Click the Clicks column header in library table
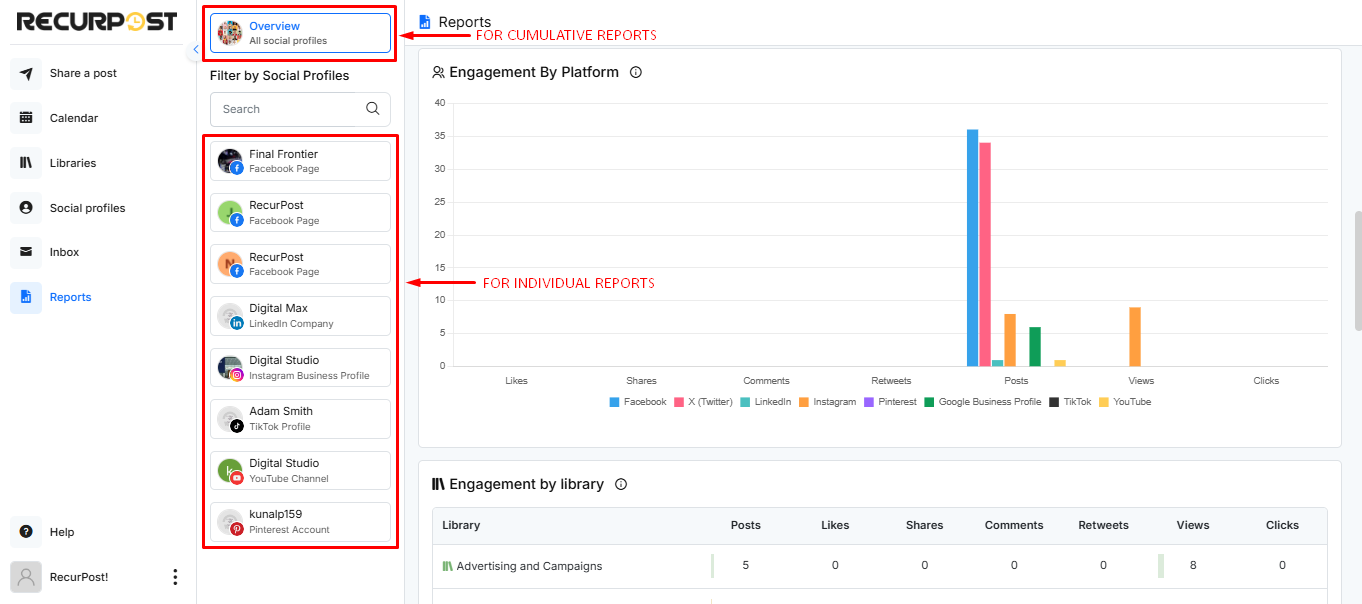Screen dimensions: 1362x604 1282,525
